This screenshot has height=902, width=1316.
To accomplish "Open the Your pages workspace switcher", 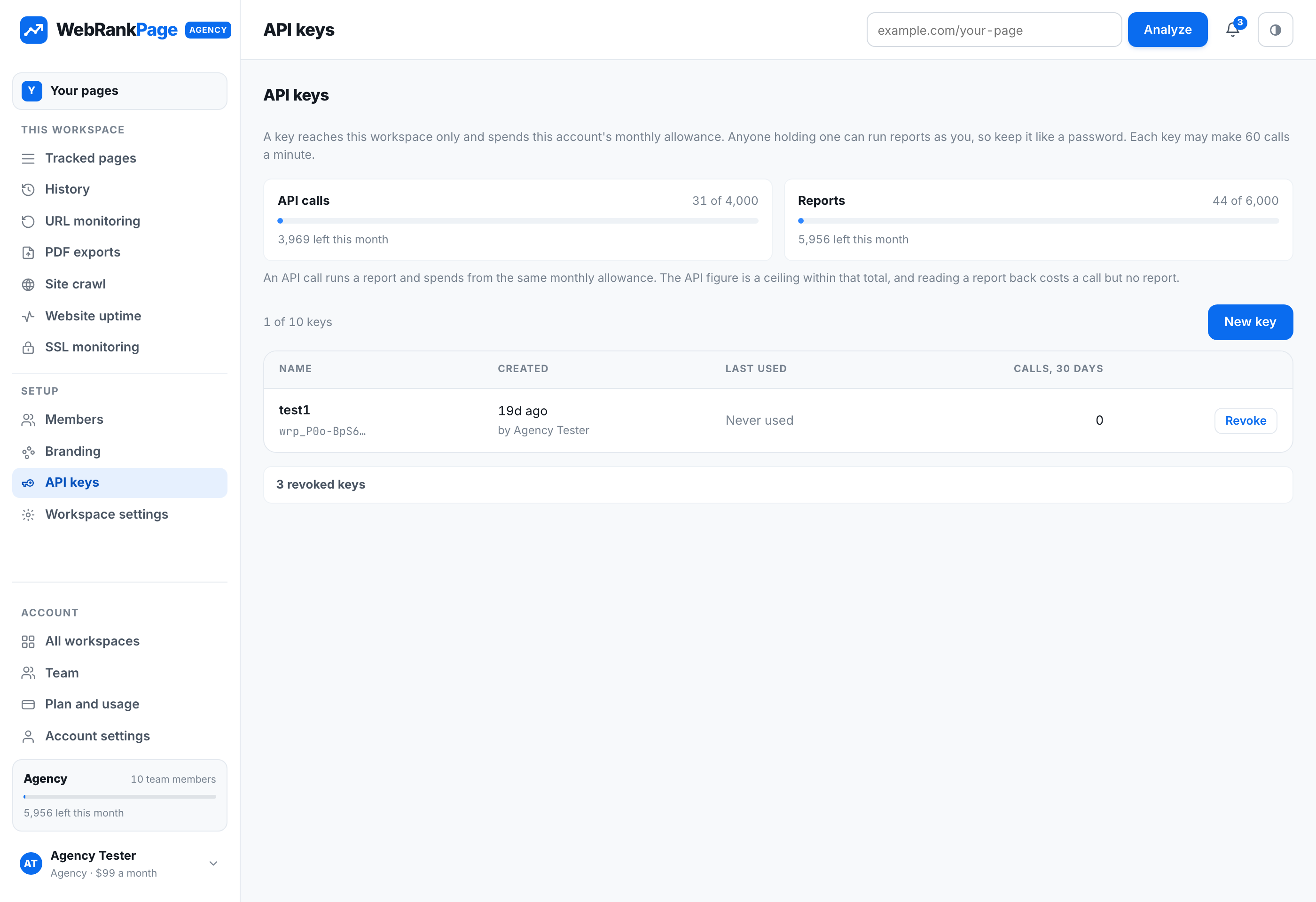I will click(x=119, y=91).
